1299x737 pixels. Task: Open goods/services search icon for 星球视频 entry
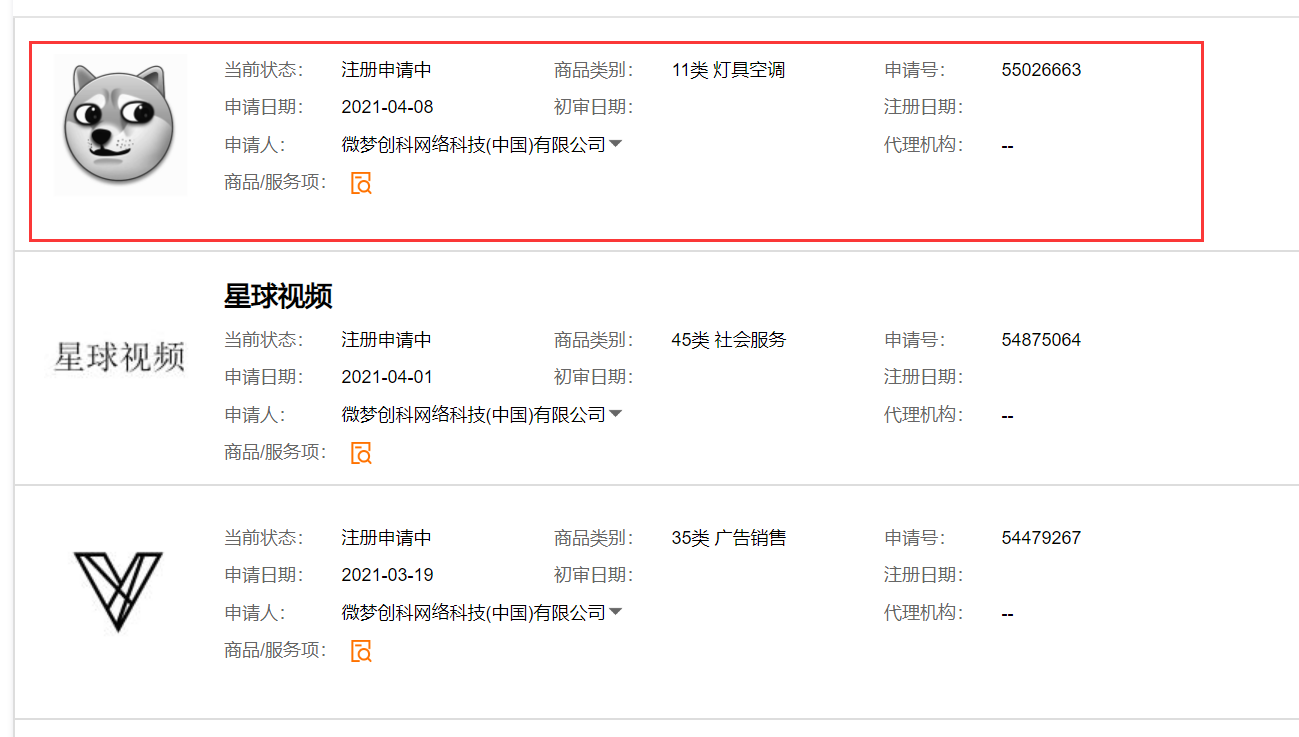361,453
